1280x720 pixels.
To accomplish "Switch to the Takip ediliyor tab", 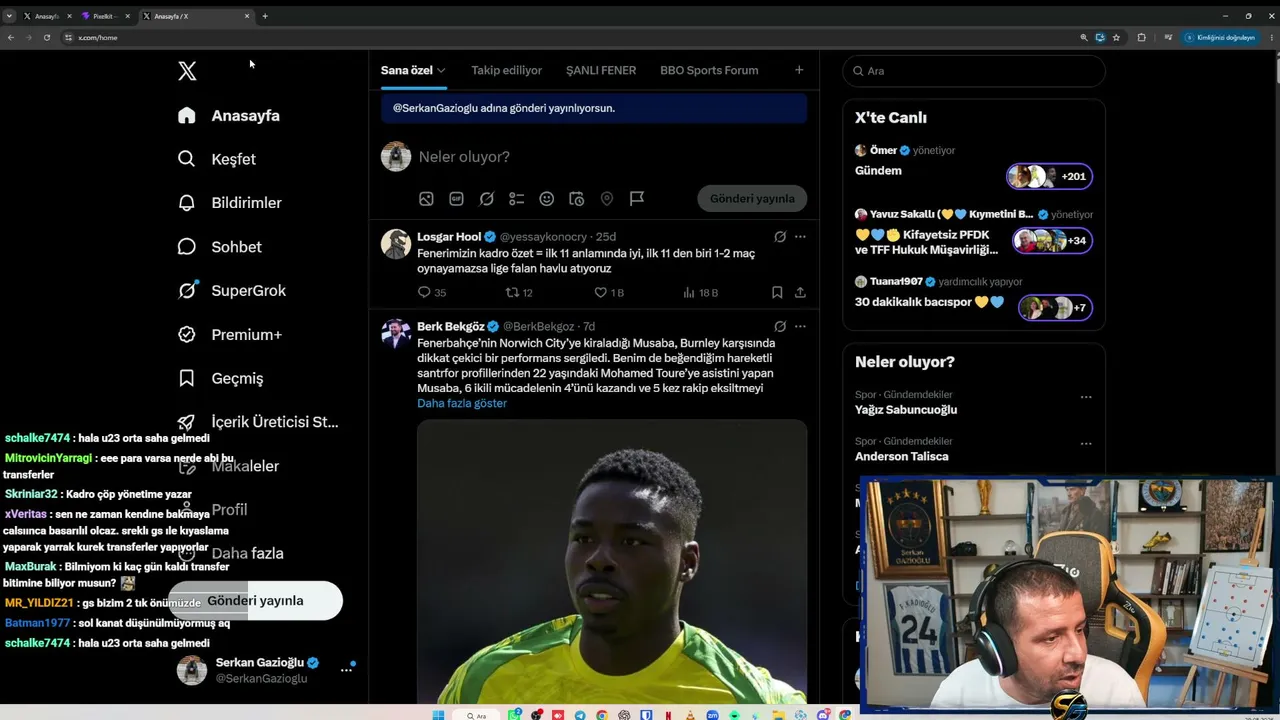I will 507,70.
